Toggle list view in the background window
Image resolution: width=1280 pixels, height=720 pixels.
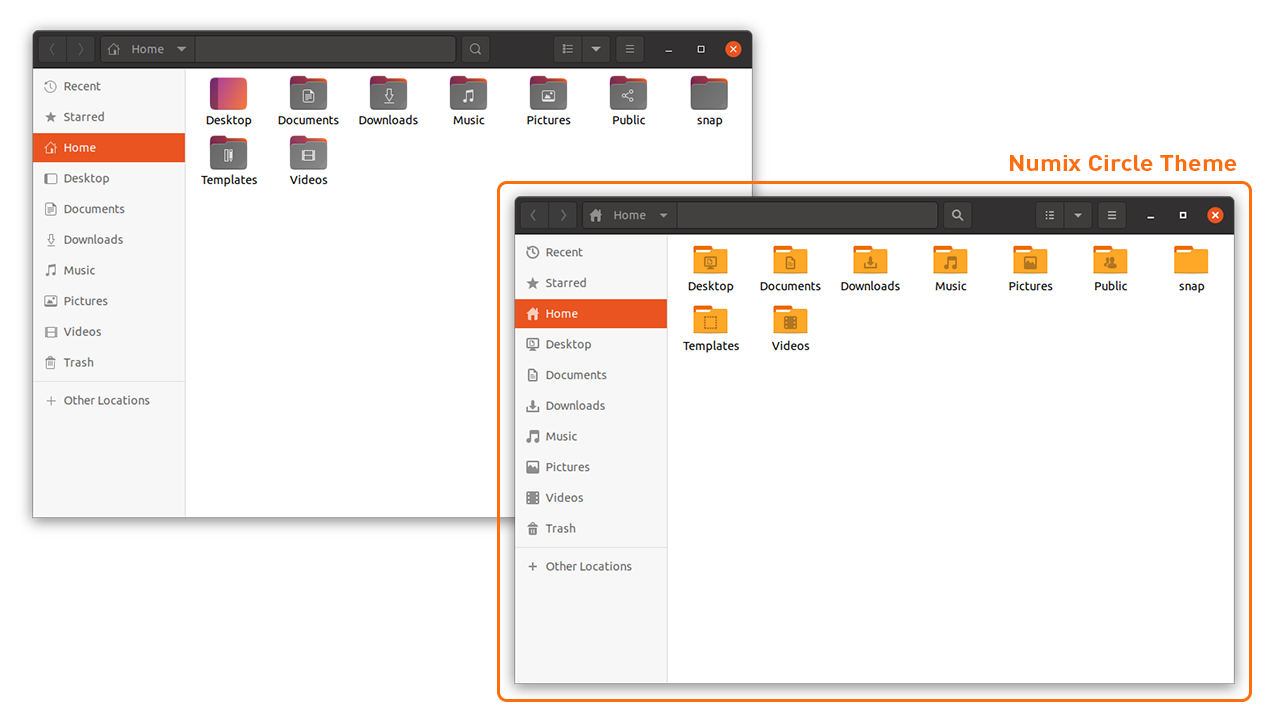(x=568, y=49)
